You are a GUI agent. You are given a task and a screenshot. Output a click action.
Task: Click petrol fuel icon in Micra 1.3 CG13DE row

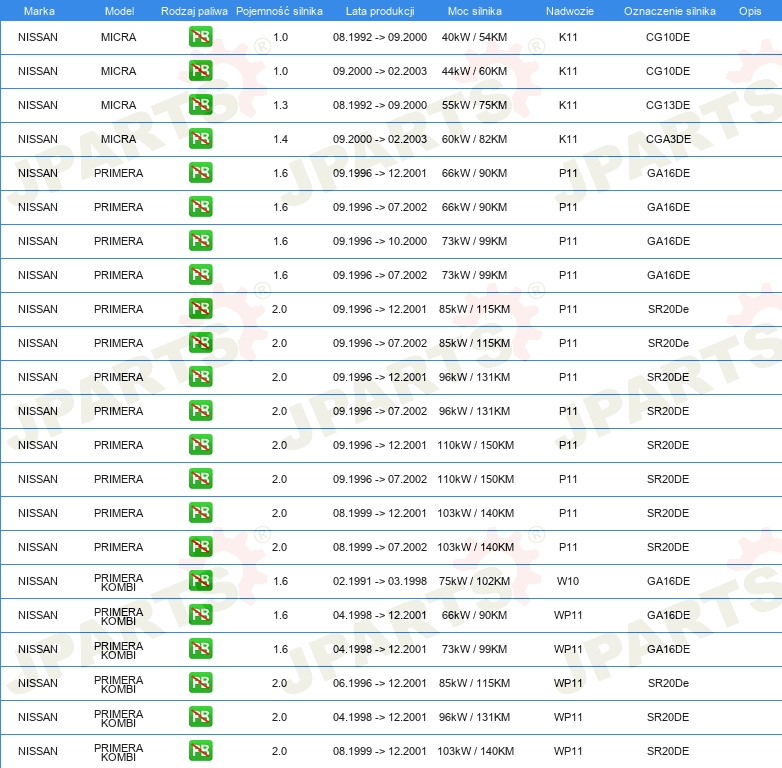pos(200,105)
